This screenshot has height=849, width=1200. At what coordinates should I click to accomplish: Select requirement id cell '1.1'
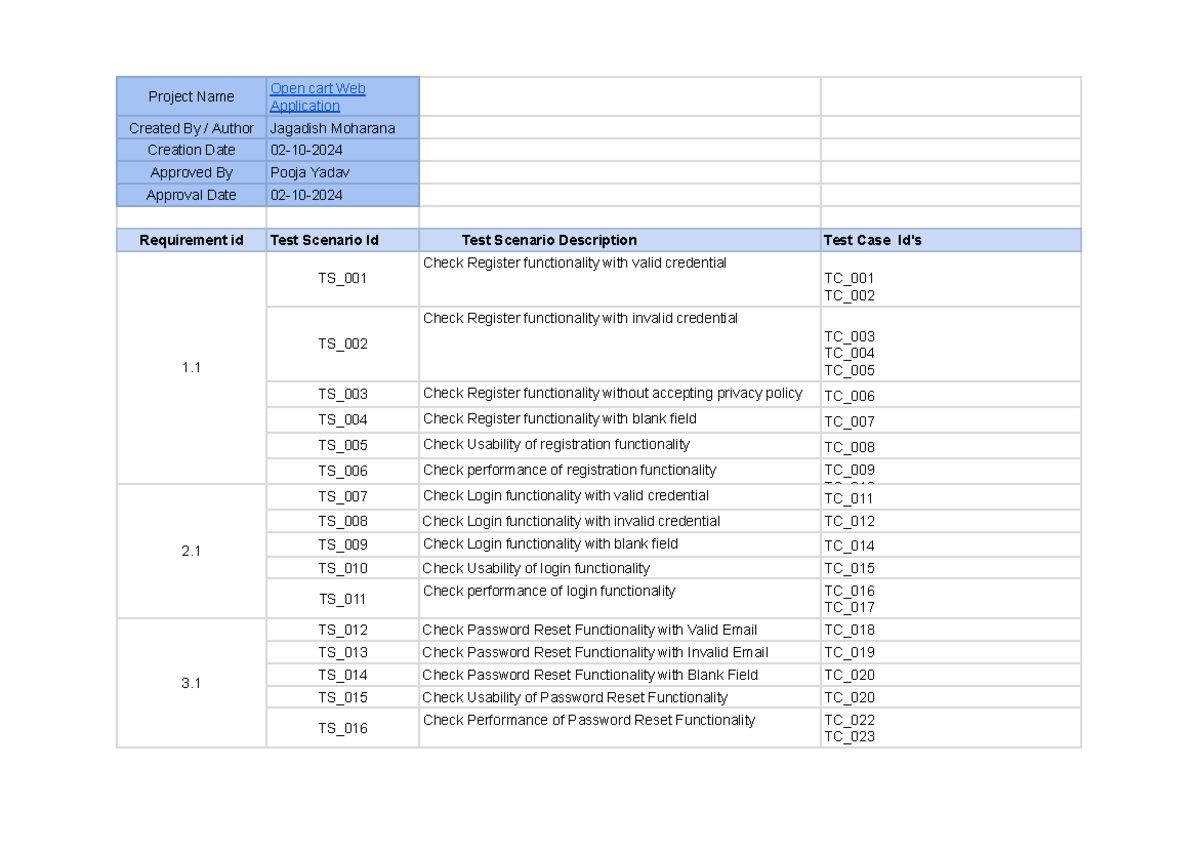click(191, 368)
